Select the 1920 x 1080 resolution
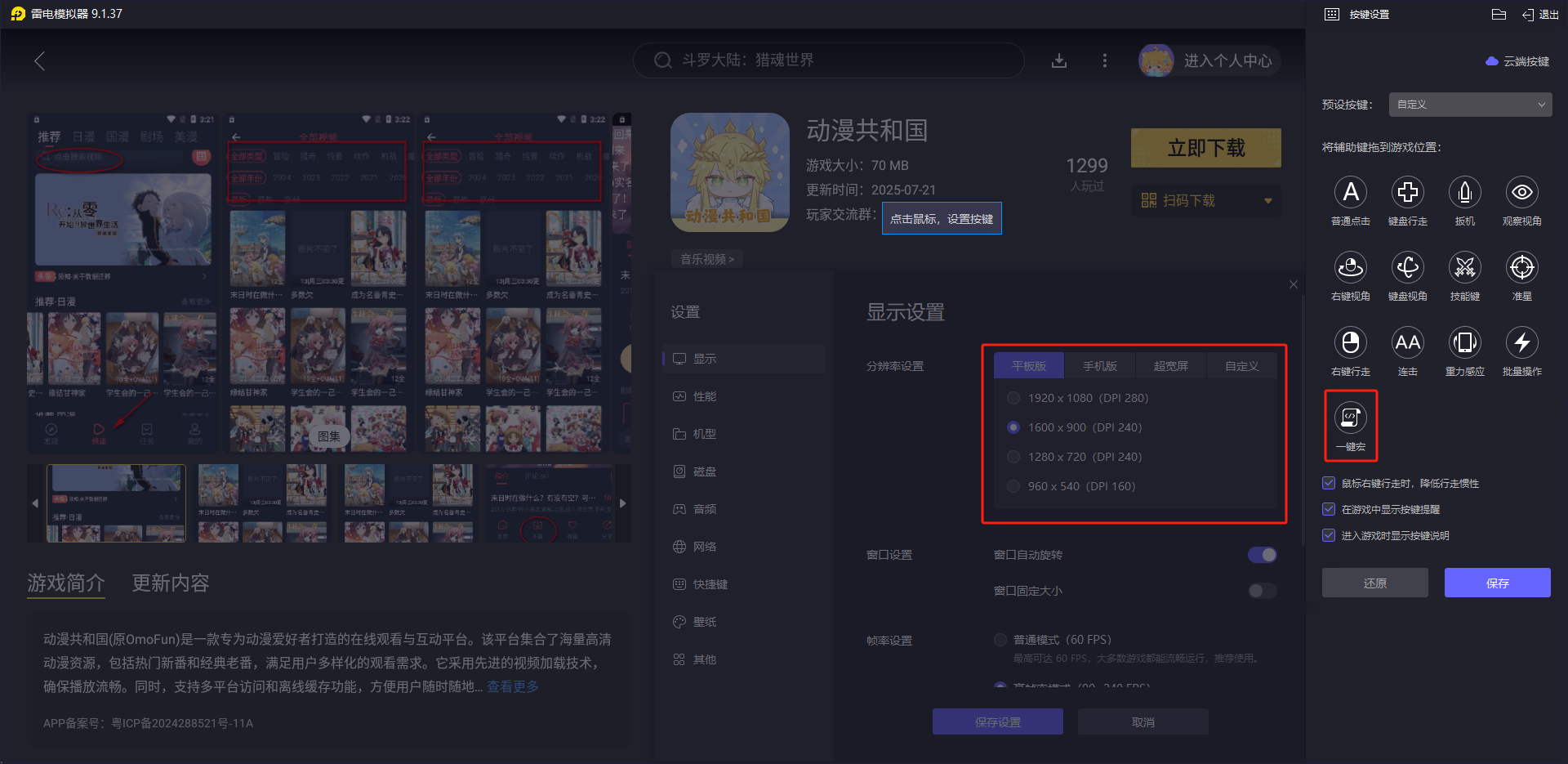 click(x=1013, y=398)
